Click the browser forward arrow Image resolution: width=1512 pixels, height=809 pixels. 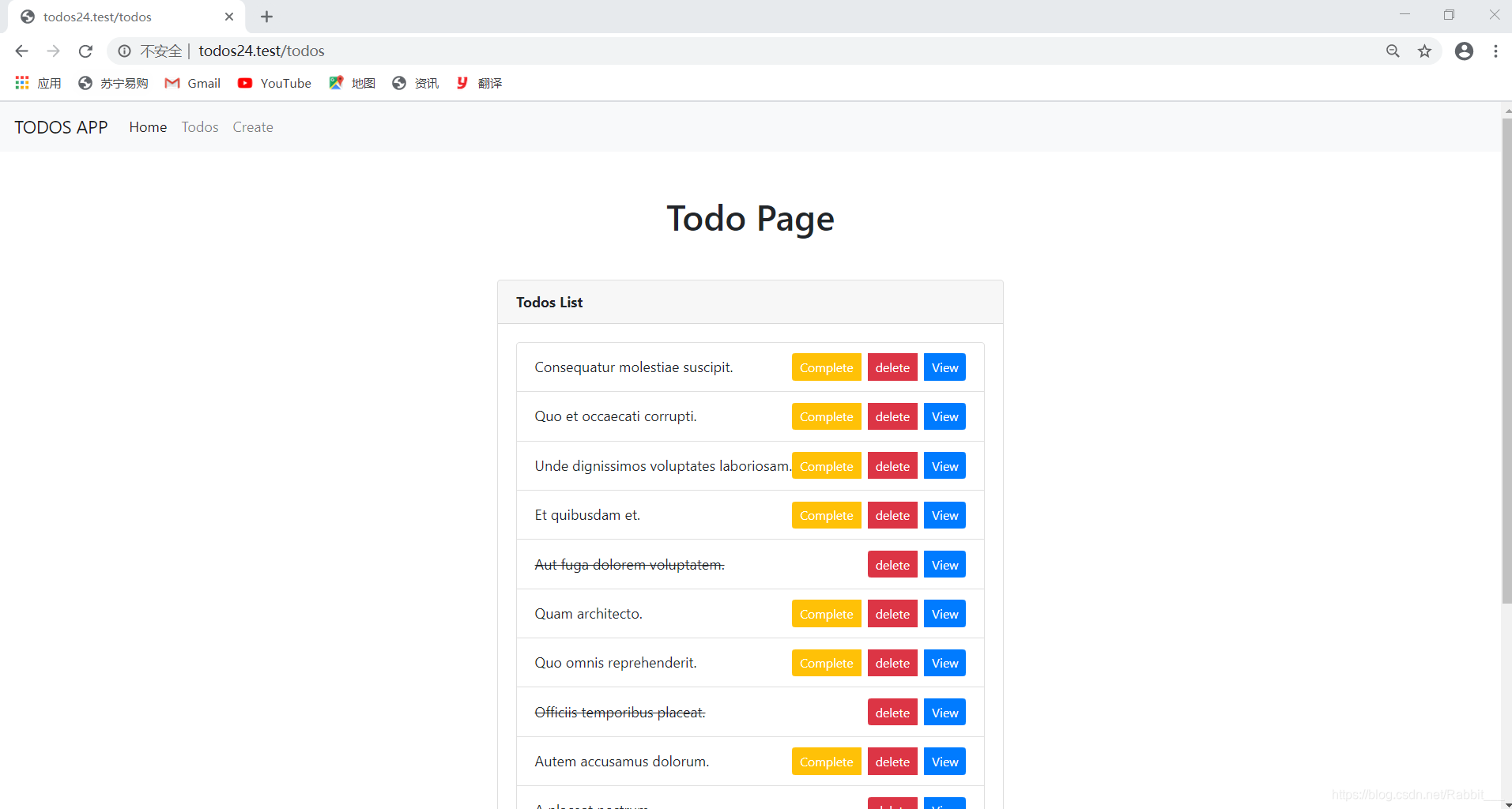[53, 51]
